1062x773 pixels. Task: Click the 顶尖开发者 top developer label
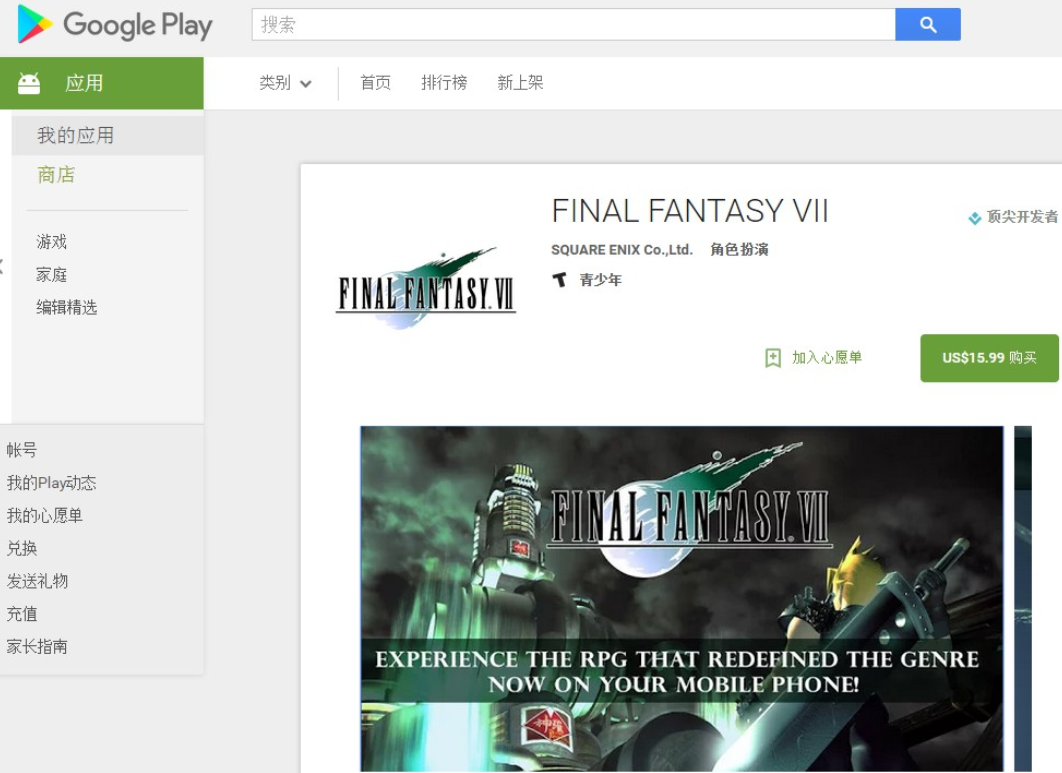[1022, 217]
